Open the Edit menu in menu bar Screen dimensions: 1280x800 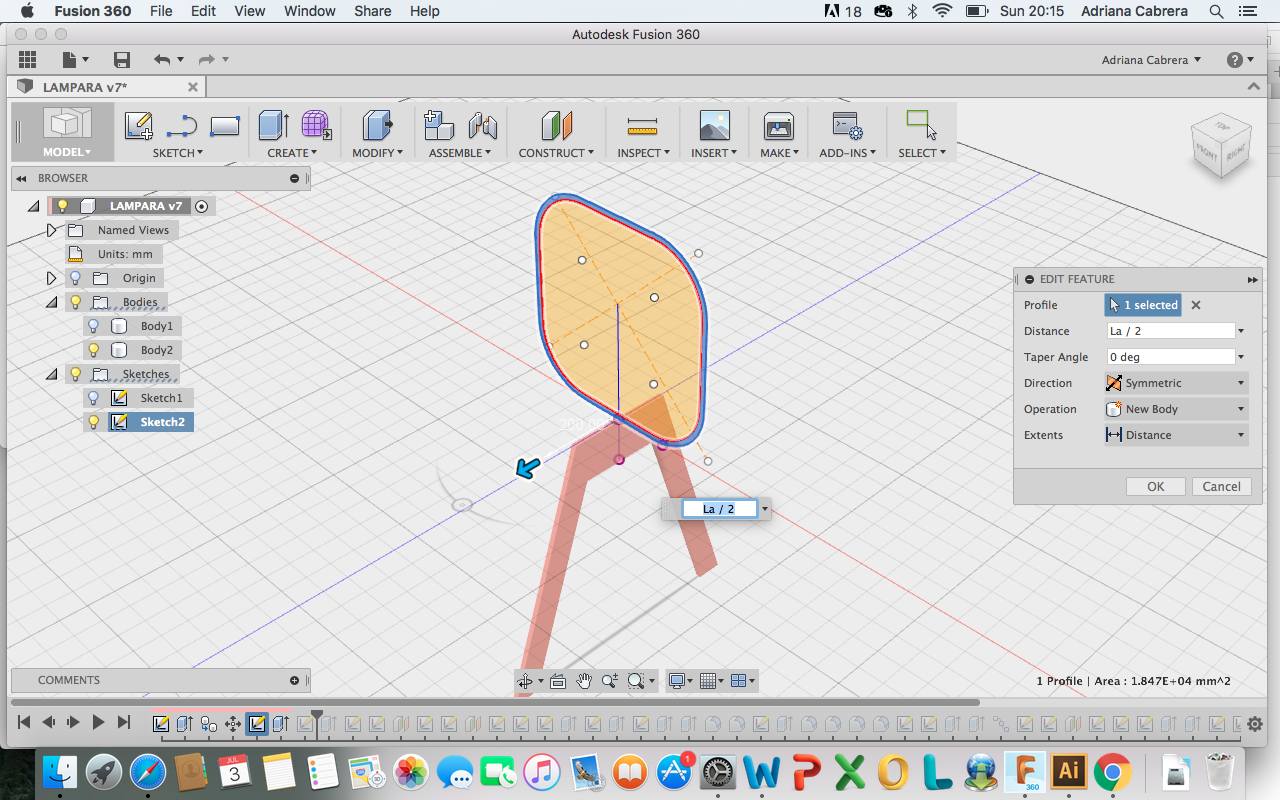click(x=204, y=11)
